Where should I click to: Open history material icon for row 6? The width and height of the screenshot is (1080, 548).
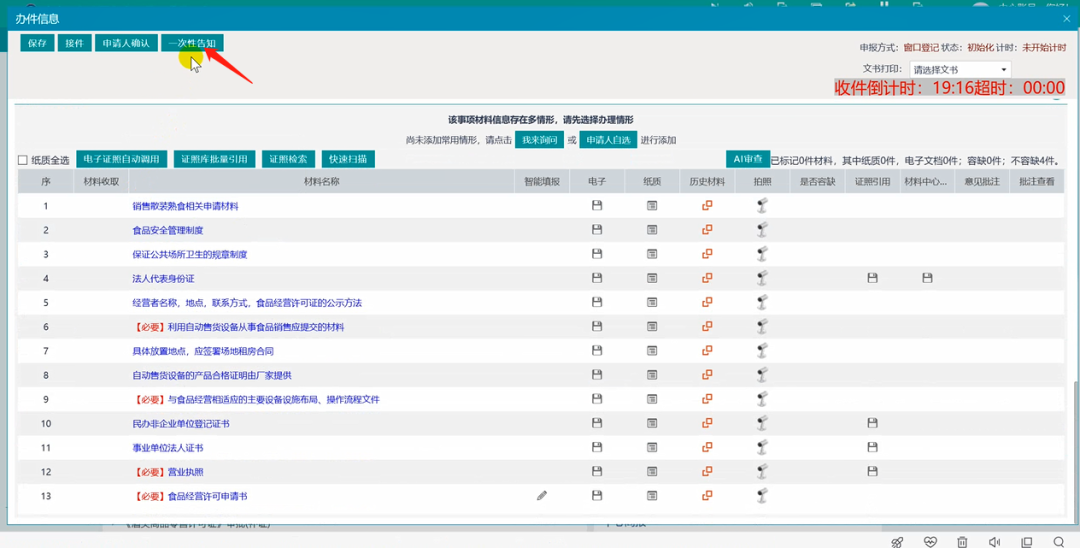707,326
